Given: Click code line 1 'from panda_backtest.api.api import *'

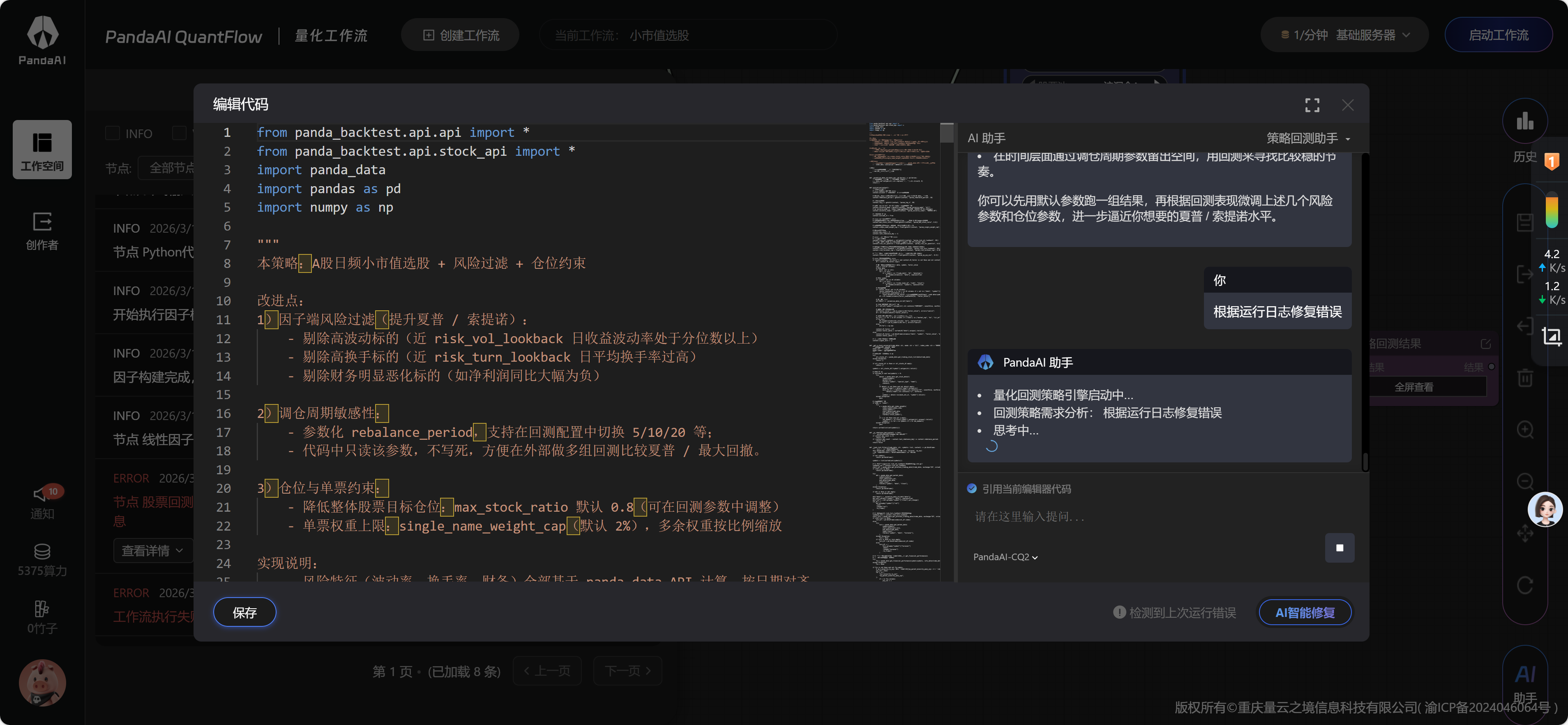Looking at the screenshot, I should 393,132.
